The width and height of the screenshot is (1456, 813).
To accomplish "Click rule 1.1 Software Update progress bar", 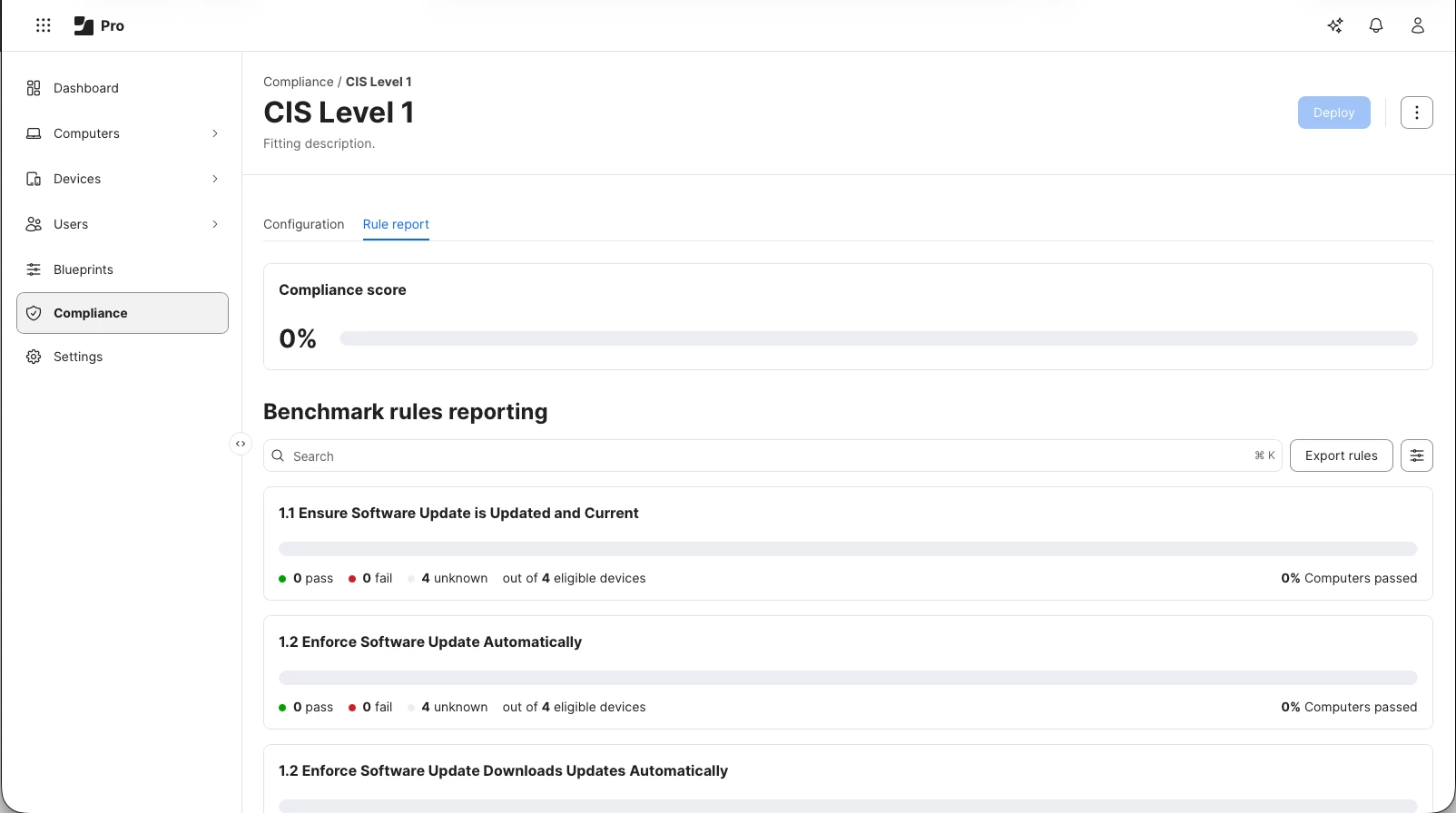I will [848, 549].
